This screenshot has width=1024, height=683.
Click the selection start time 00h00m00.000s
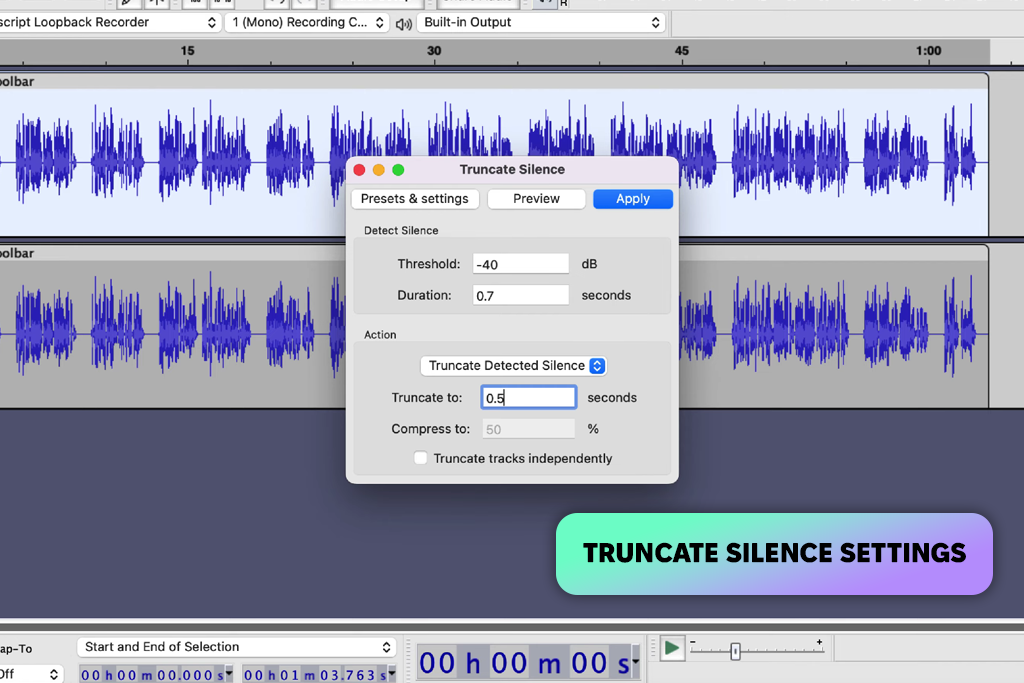point(152,675)
